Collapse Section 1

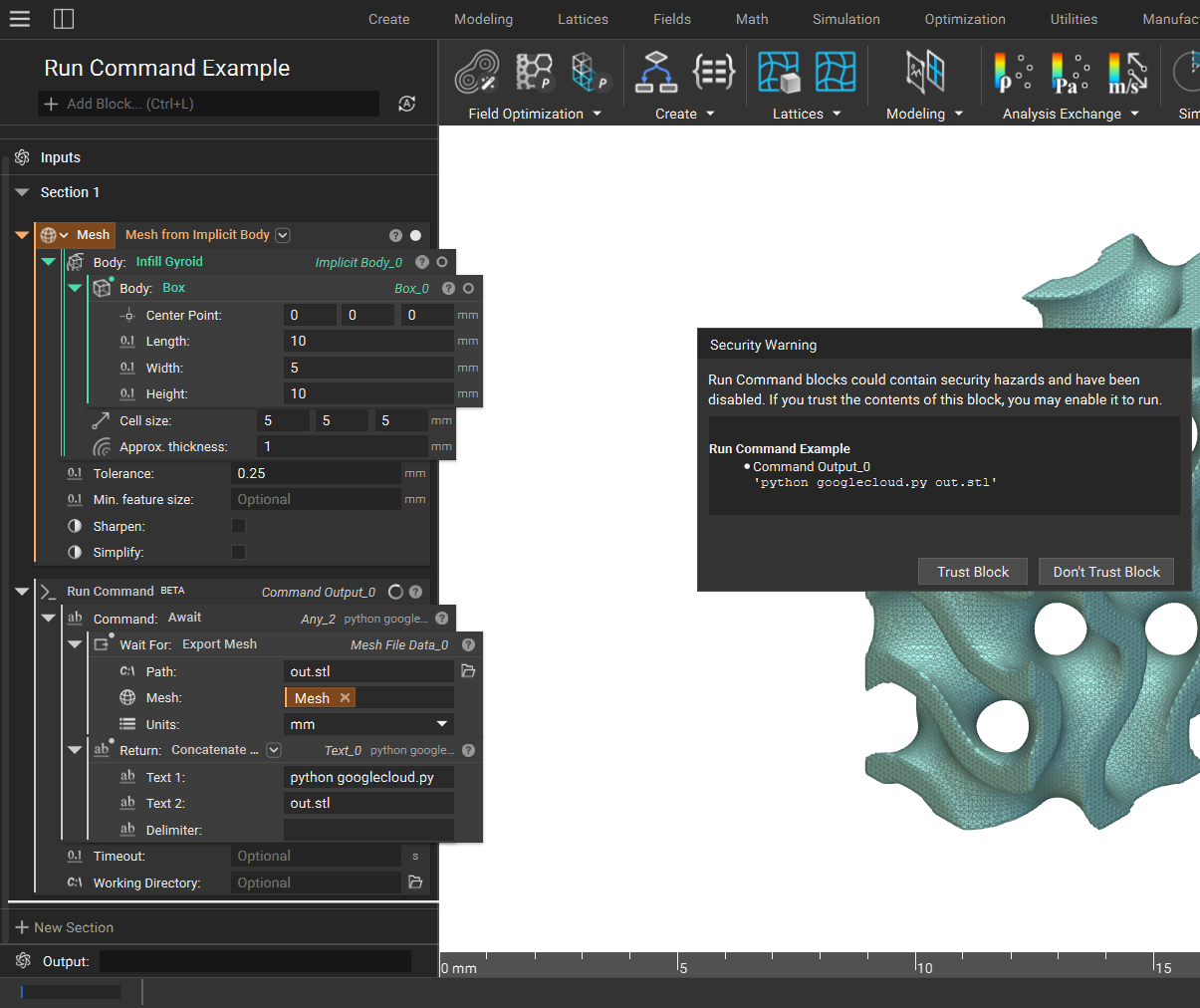click(22, 192)
